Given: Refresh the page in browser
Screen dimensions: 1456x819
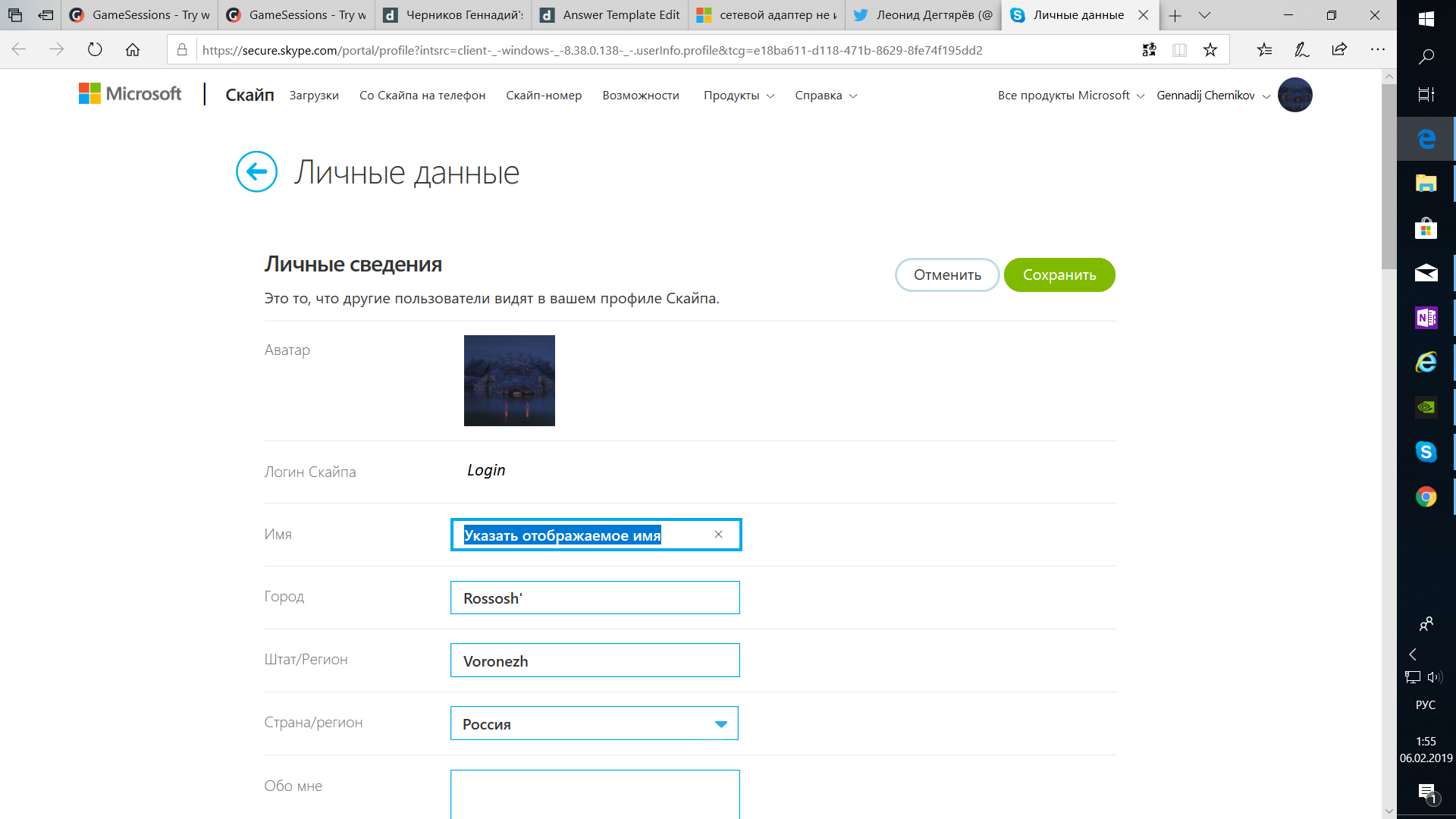Looking at the screenshot, I should [x=95, y=50].
